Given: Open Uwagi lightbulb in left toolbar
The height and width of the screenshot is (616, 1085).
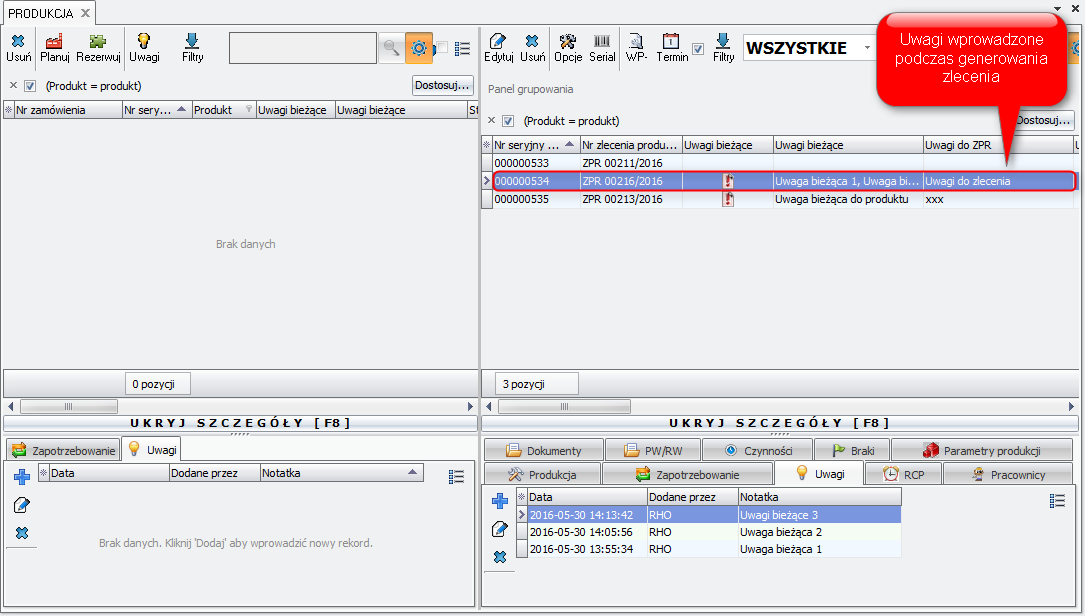Looking at the screenshot, I should click(144, 42).
